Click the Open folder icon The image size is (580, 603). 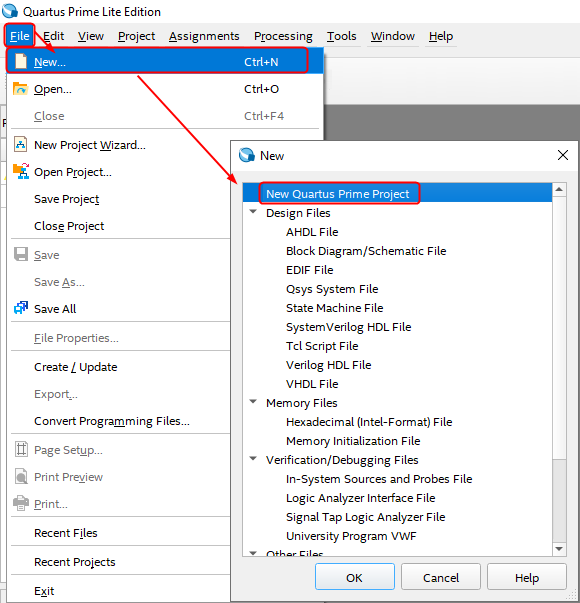click(x=20, y=89)
